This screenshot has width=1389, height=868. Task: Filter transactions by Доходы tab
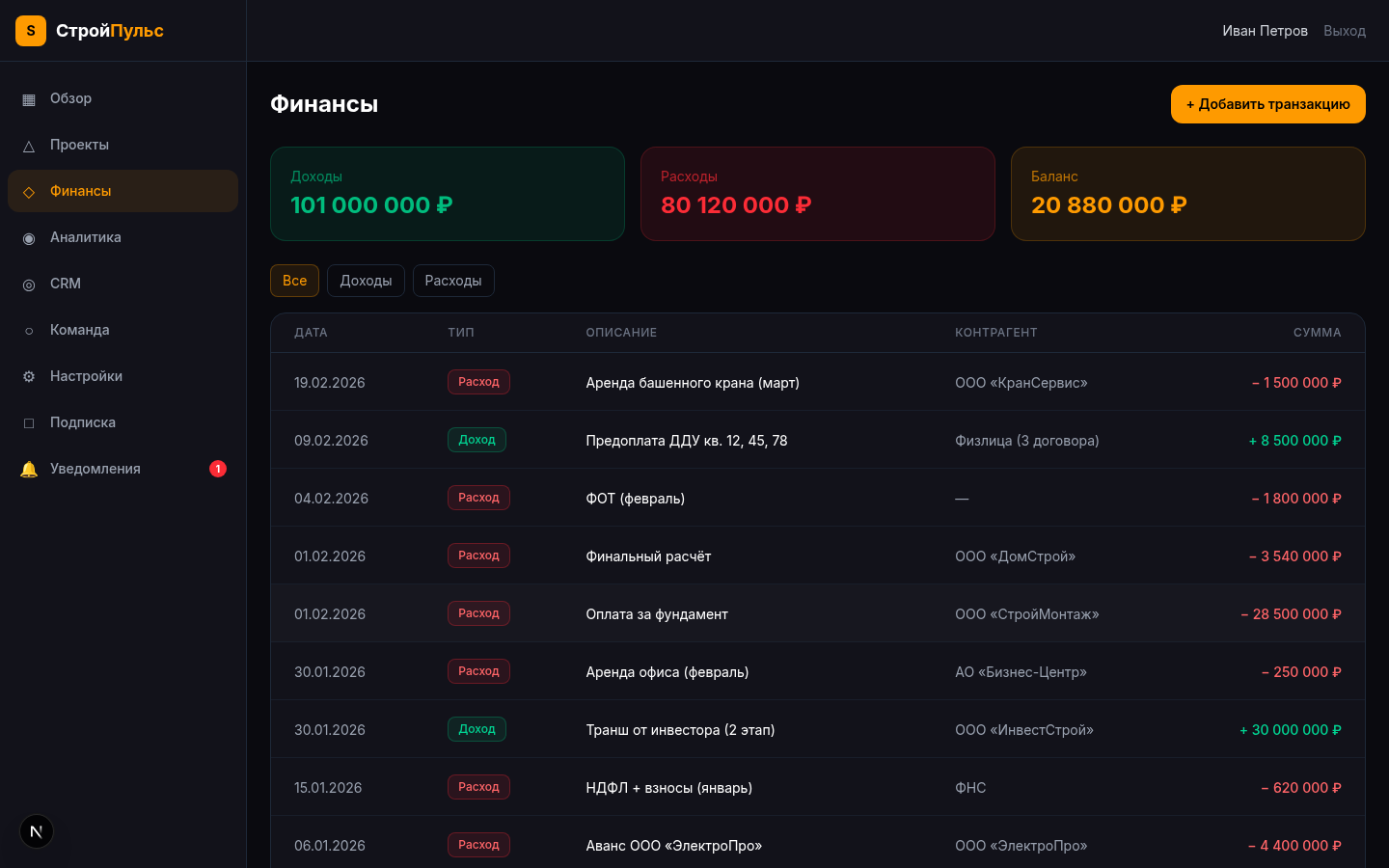[366, 281]
